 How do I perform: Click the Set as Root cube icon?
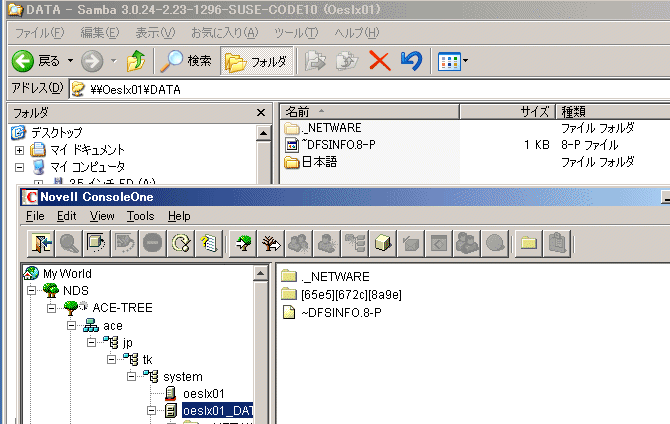97,244
